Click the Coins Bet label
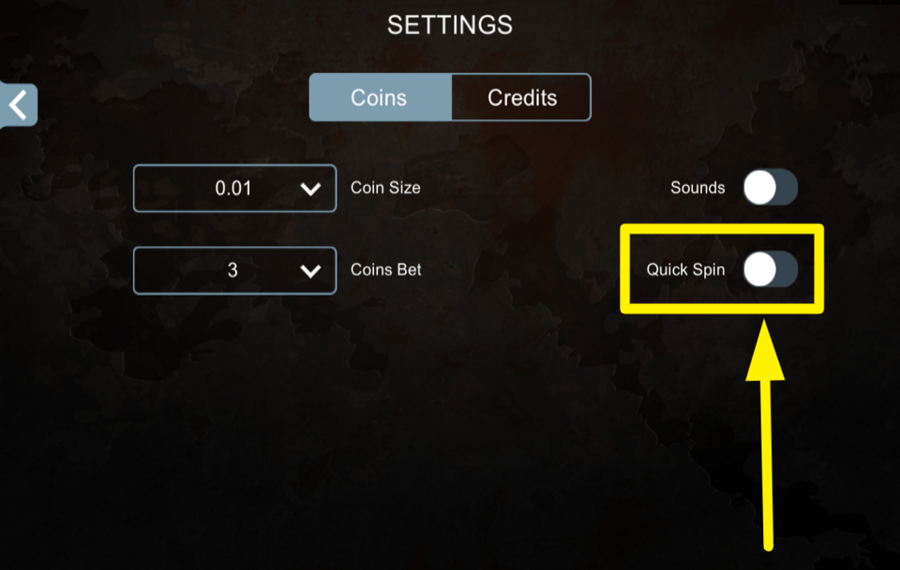 point(386,270)
